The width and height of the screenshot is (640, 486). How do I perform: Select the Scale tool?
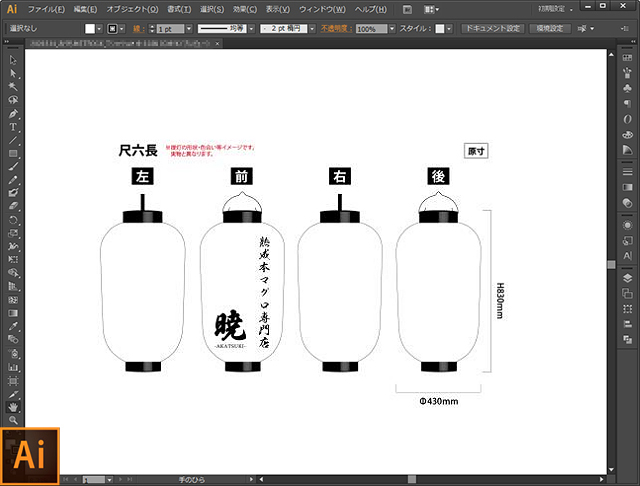click(13, 233)
